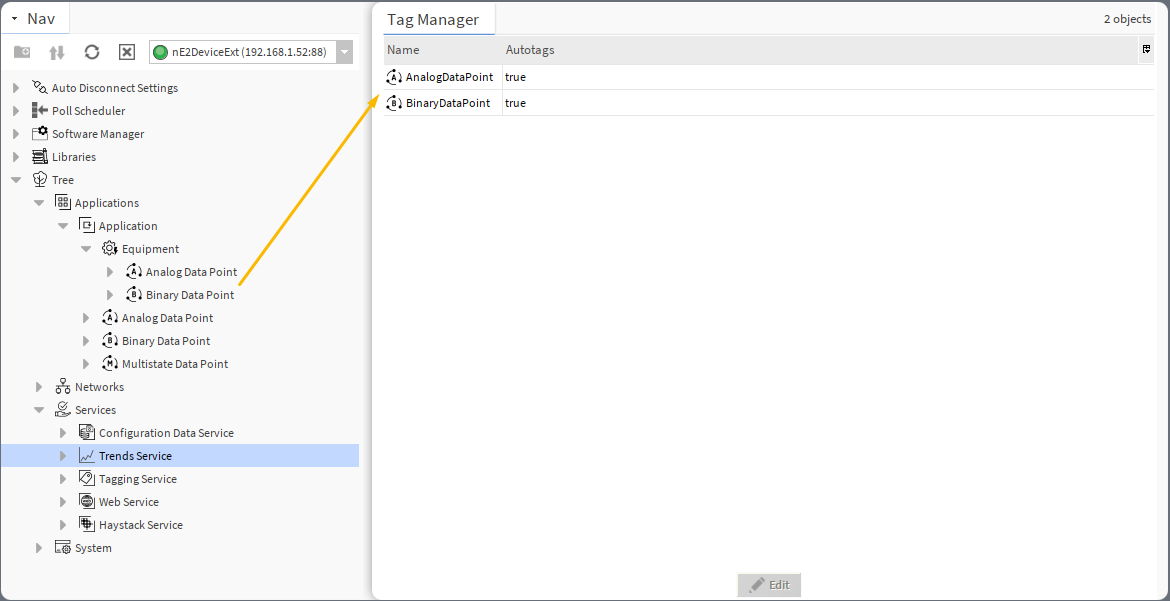Click the Tagging Service tag icon
The height and width of the screenshot is (601, 1170).
tap(87, 479)
